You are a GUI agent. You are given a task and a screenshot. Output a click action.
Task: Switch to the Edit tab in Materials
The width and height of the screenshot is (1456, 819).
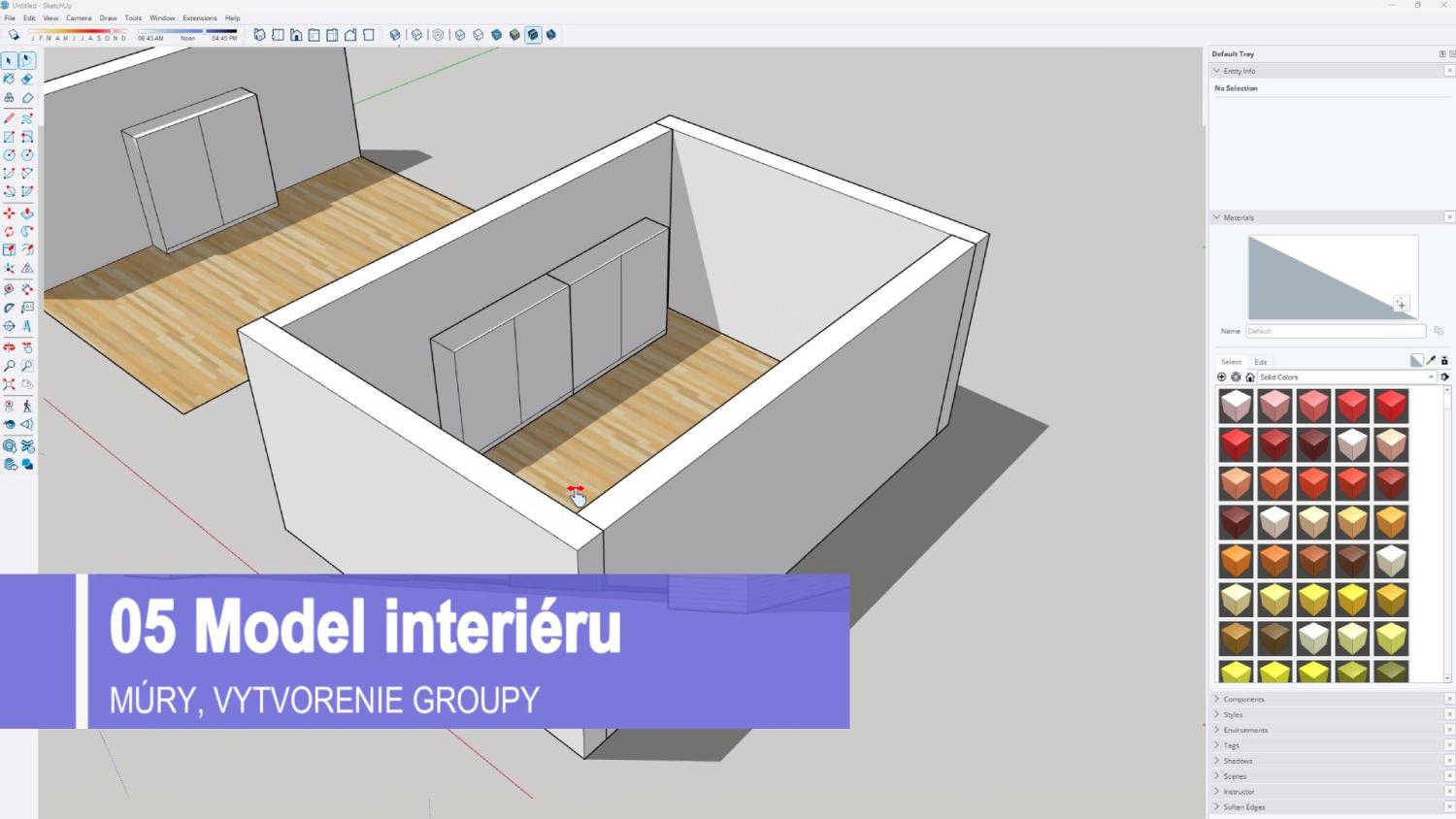[x=1260, y=362]
